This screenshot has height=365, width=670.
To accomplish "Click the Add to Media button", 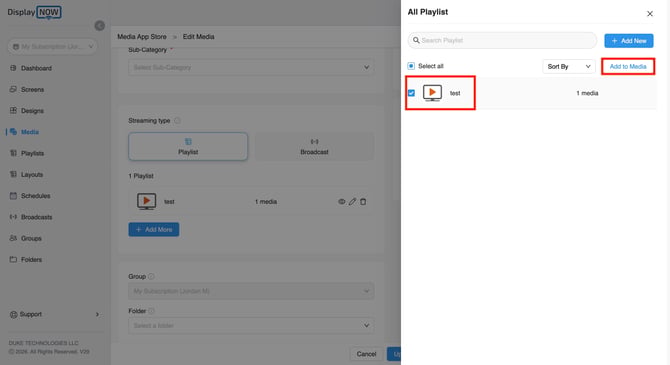I will tap(628, 66).
